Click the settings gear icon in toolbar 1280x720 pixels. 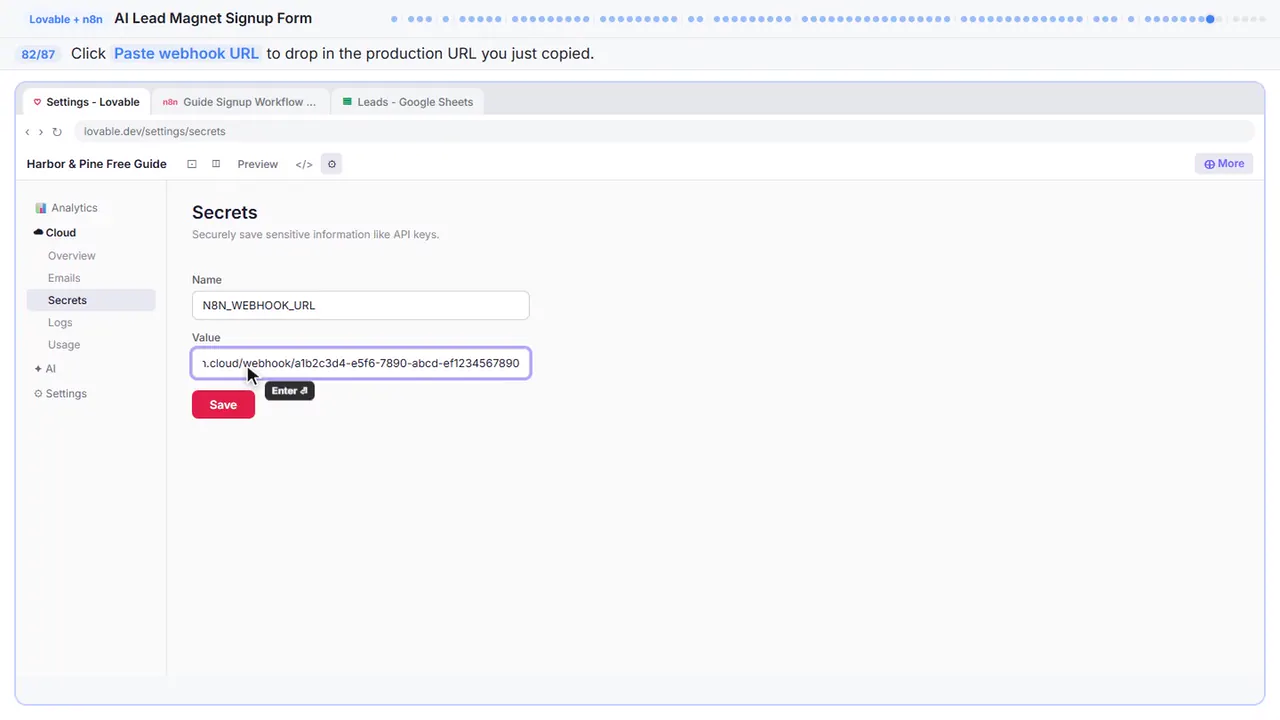coord(332,164)
